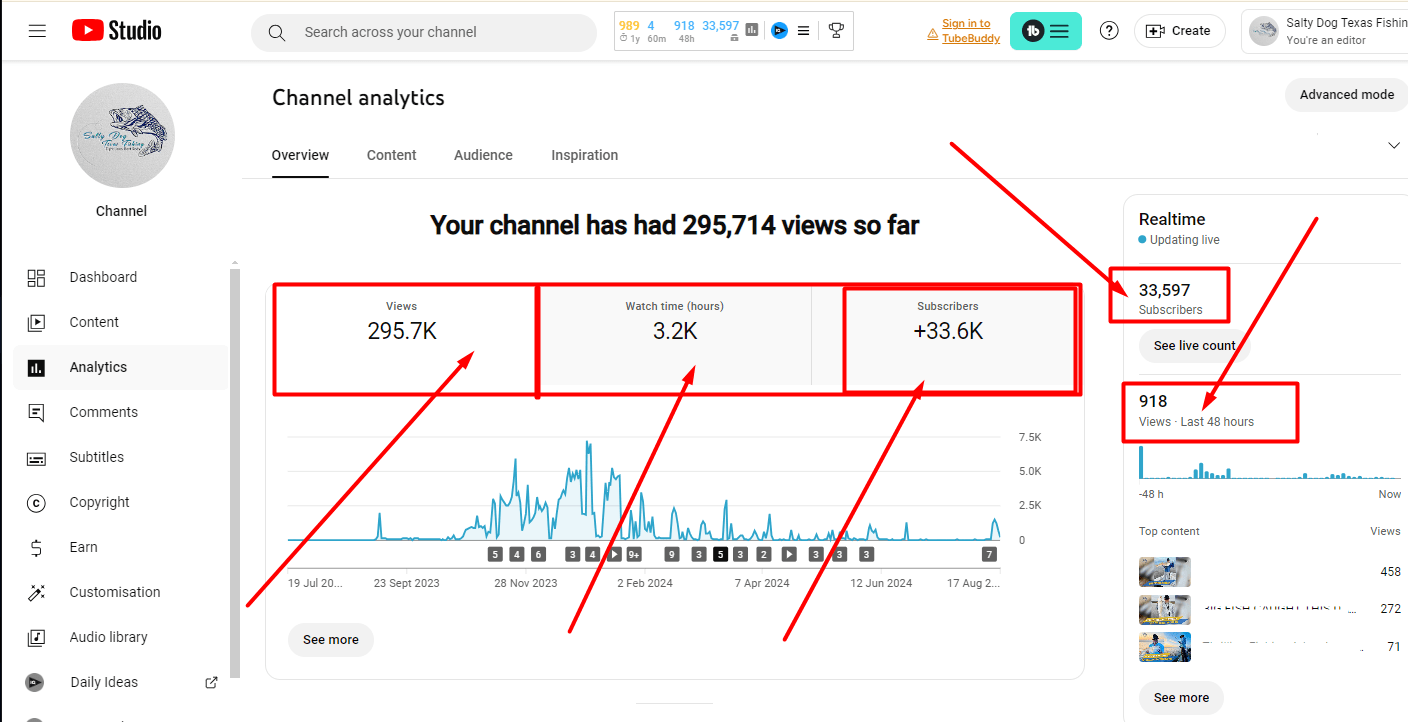This screenshot has height=722, width=1408.
Task: Open the Inspiration tab
Action: coord(584,155)
